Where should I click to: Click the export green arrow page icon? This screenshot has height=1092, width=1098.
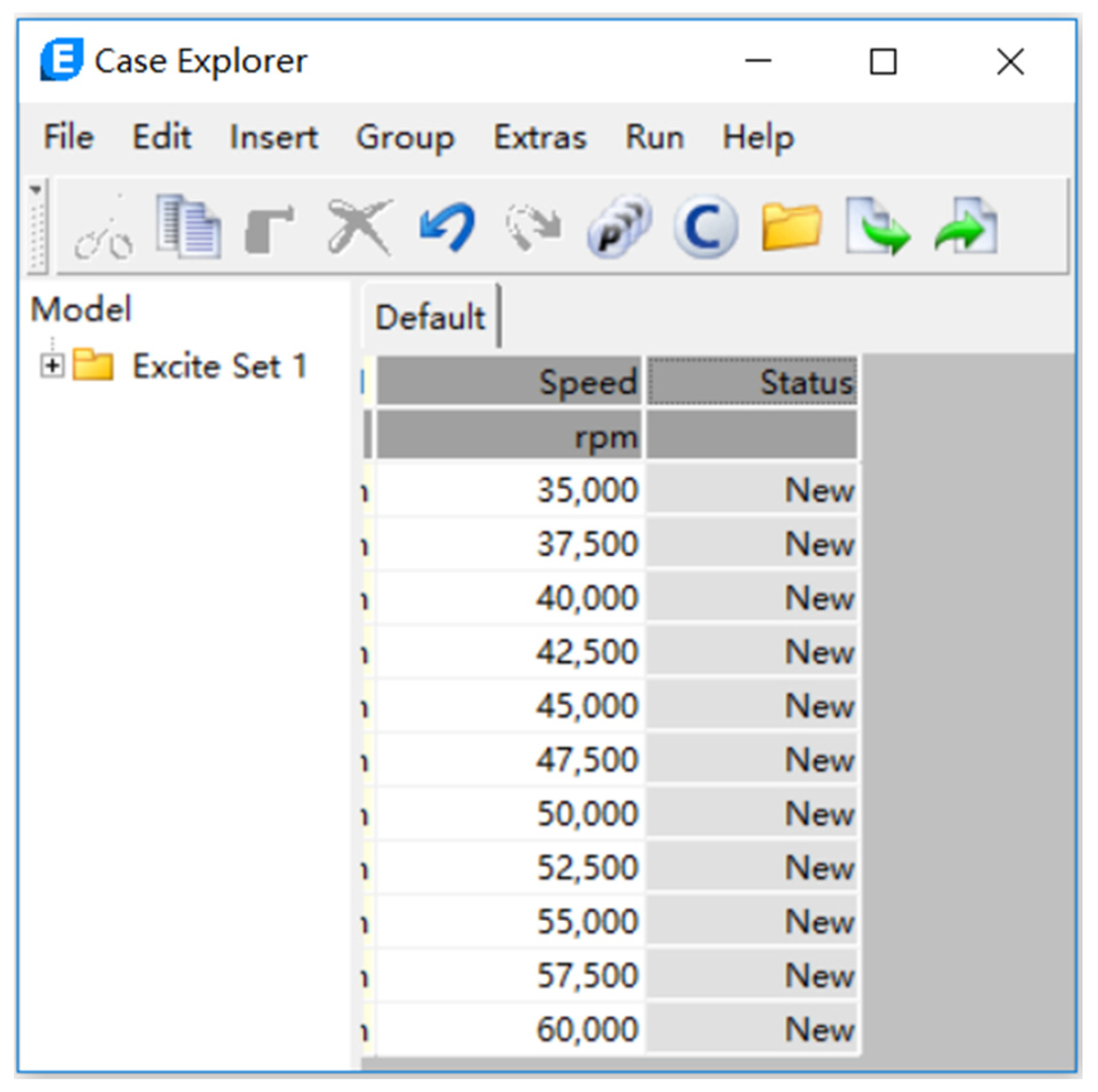[966, 227]
